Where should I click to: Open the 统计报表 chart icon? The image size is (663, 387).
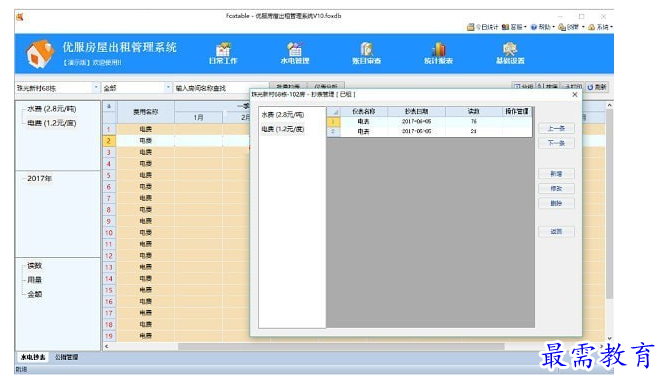[x=438, y=49]
